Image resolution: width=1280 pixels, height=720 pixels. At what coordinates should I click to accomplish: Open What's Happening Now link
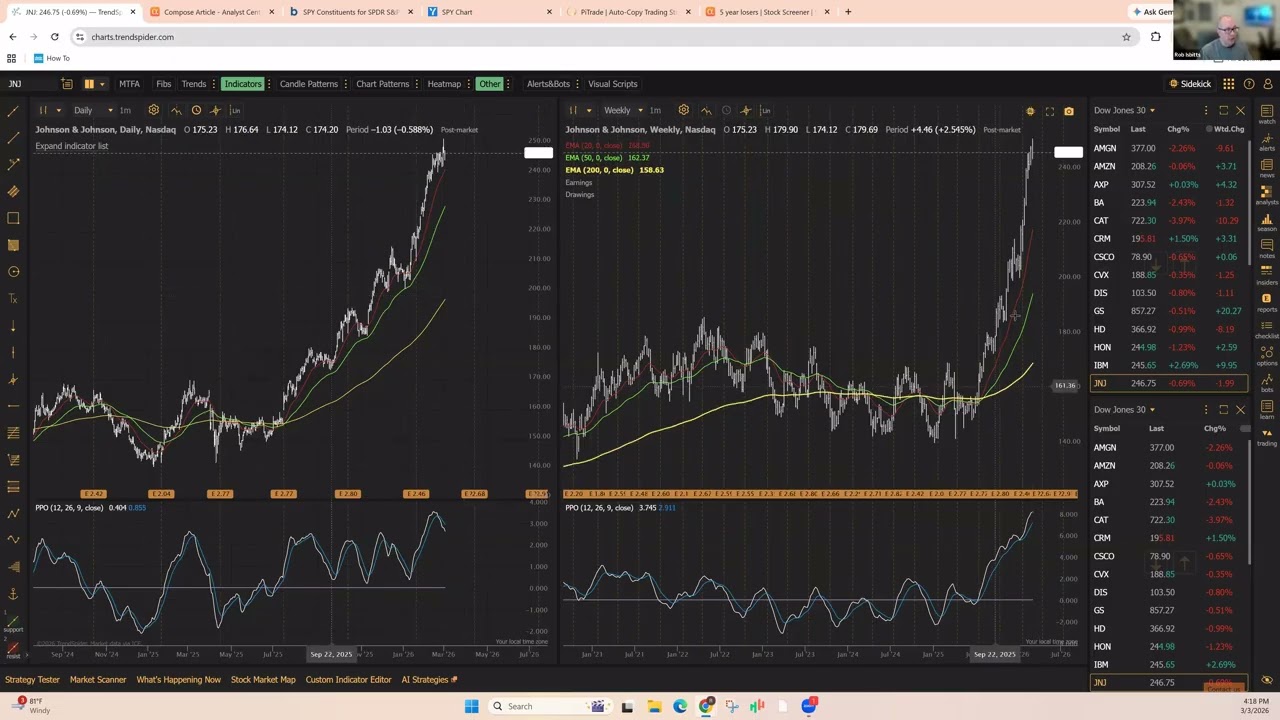178,680
